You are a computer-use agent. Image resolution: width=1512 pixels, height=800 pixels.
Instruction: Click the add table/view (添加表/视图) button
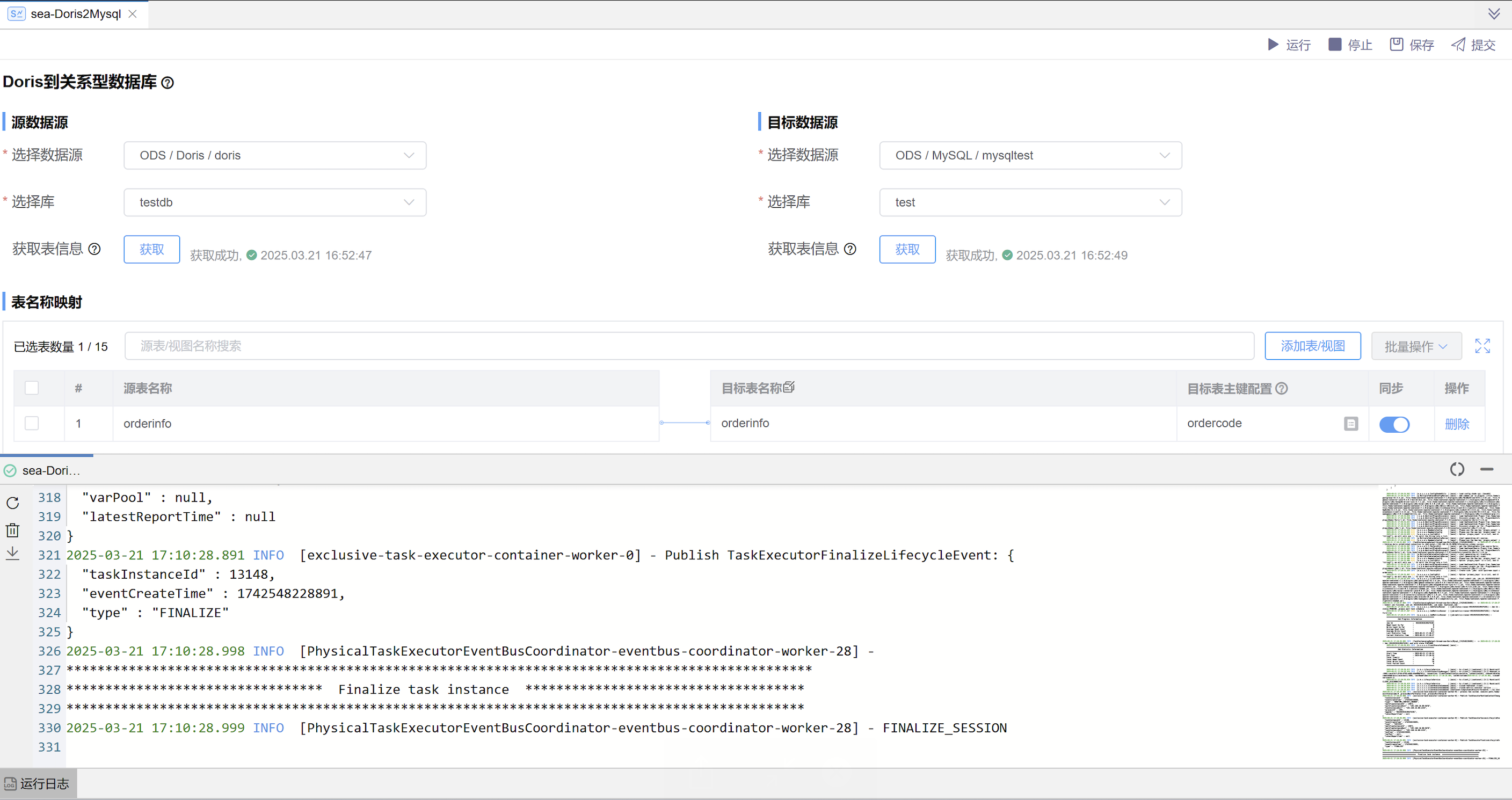pyautogui.click(x=1312, y=346)
